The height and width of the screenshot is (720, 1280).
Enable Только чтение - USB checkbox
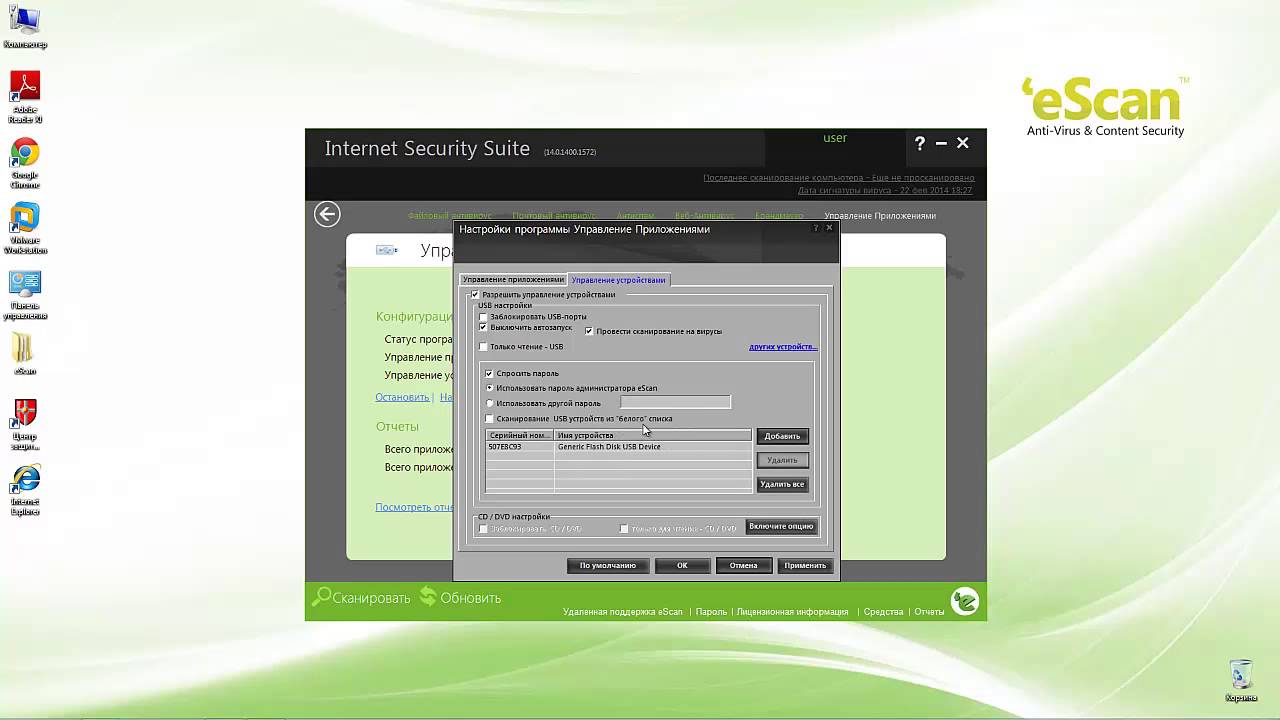click(x=483, y=347)
